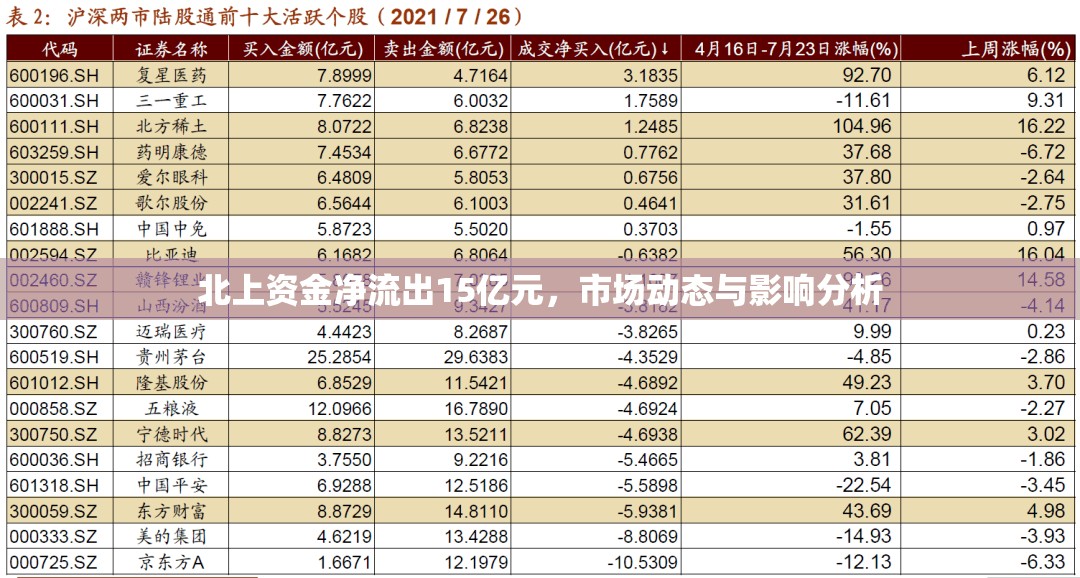This screenshot has height=578, width=1080.
Task: Select stock code 600196.SH
Action: [x=54, y=76]
